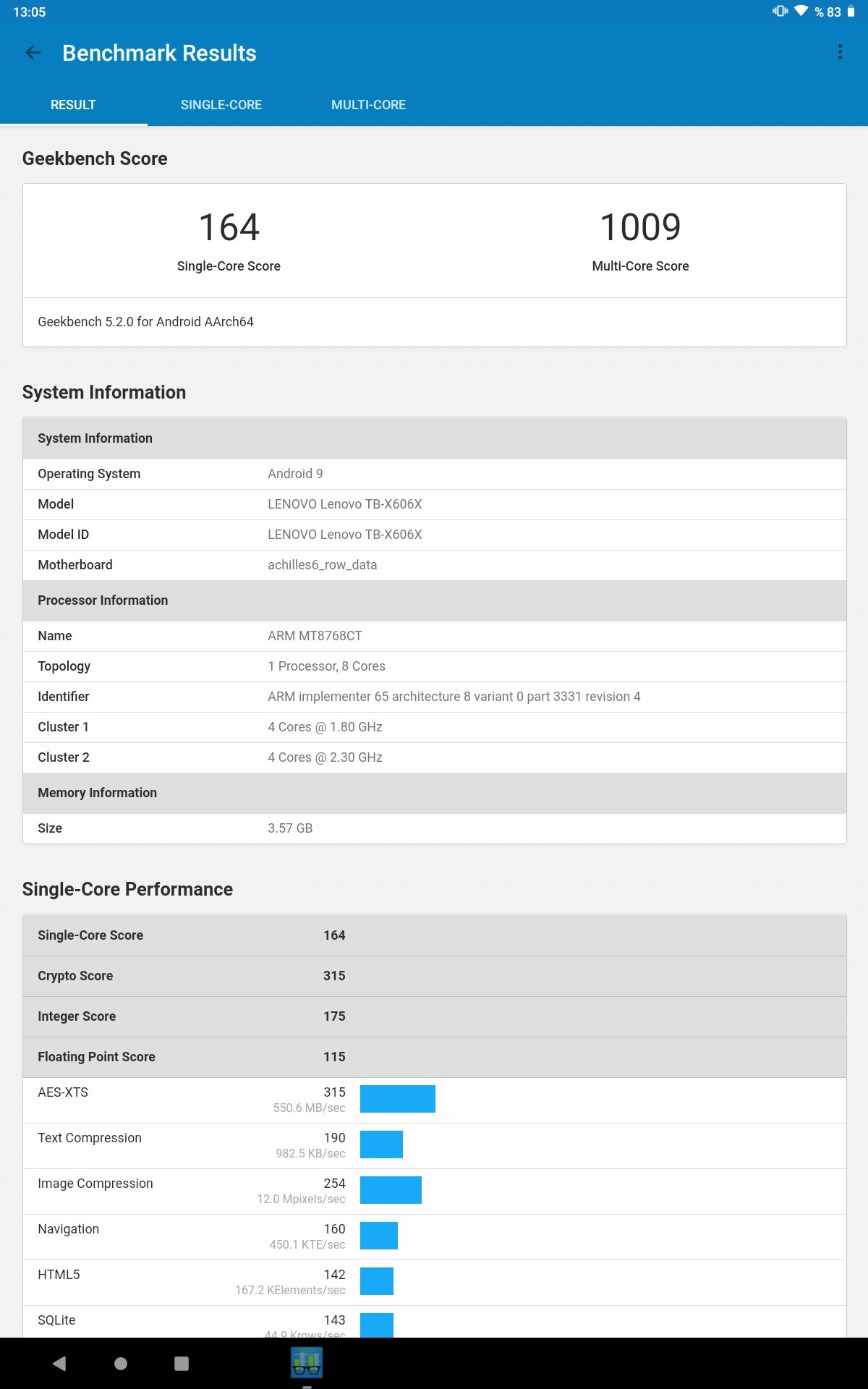Tap the System Information table header row
This screenshot has height=1389, width=868.
(x=434, y=438)
